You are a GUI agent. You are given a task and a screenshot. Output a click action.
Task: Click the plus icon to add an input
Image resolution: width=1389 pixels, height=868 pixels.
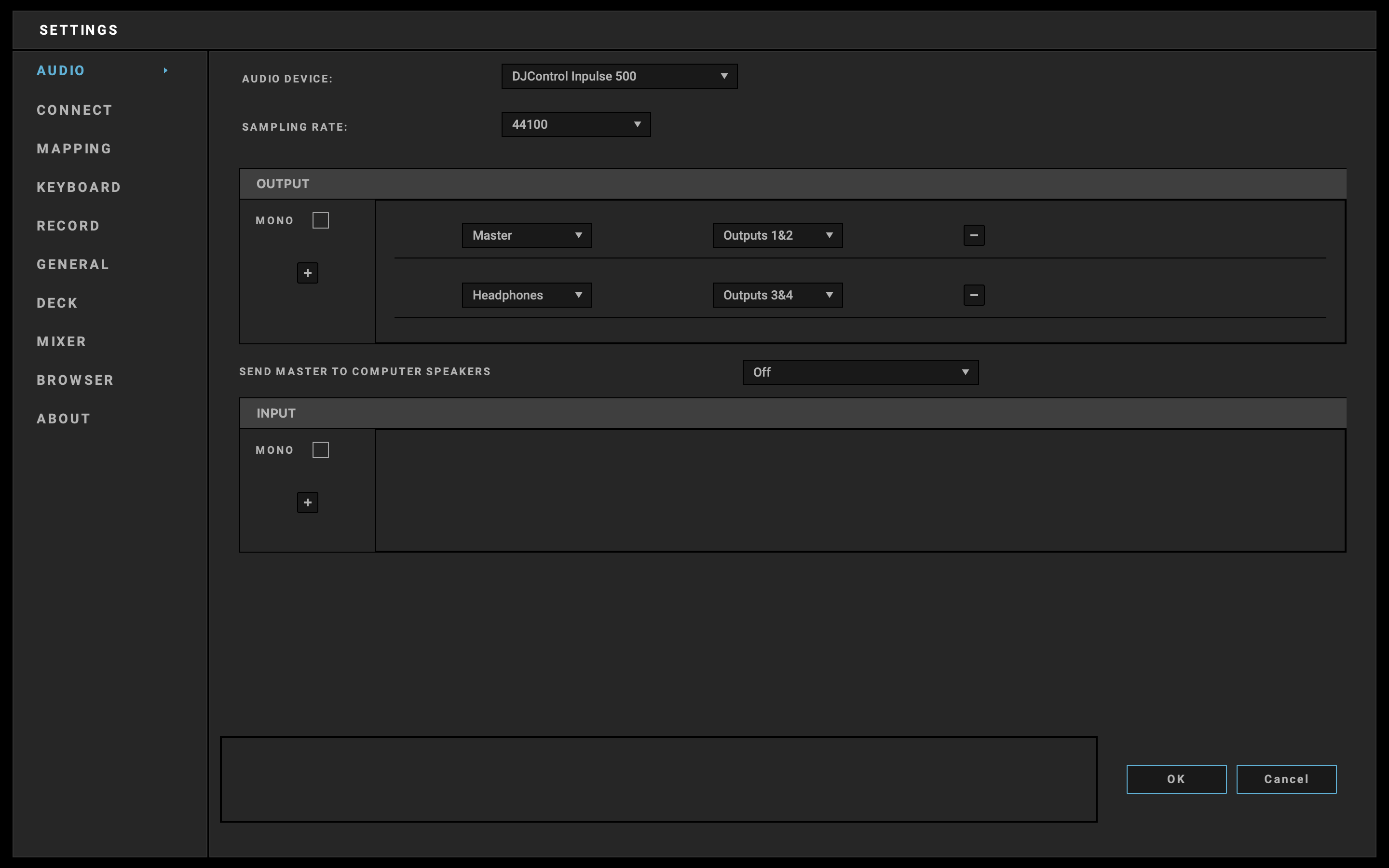307,502
